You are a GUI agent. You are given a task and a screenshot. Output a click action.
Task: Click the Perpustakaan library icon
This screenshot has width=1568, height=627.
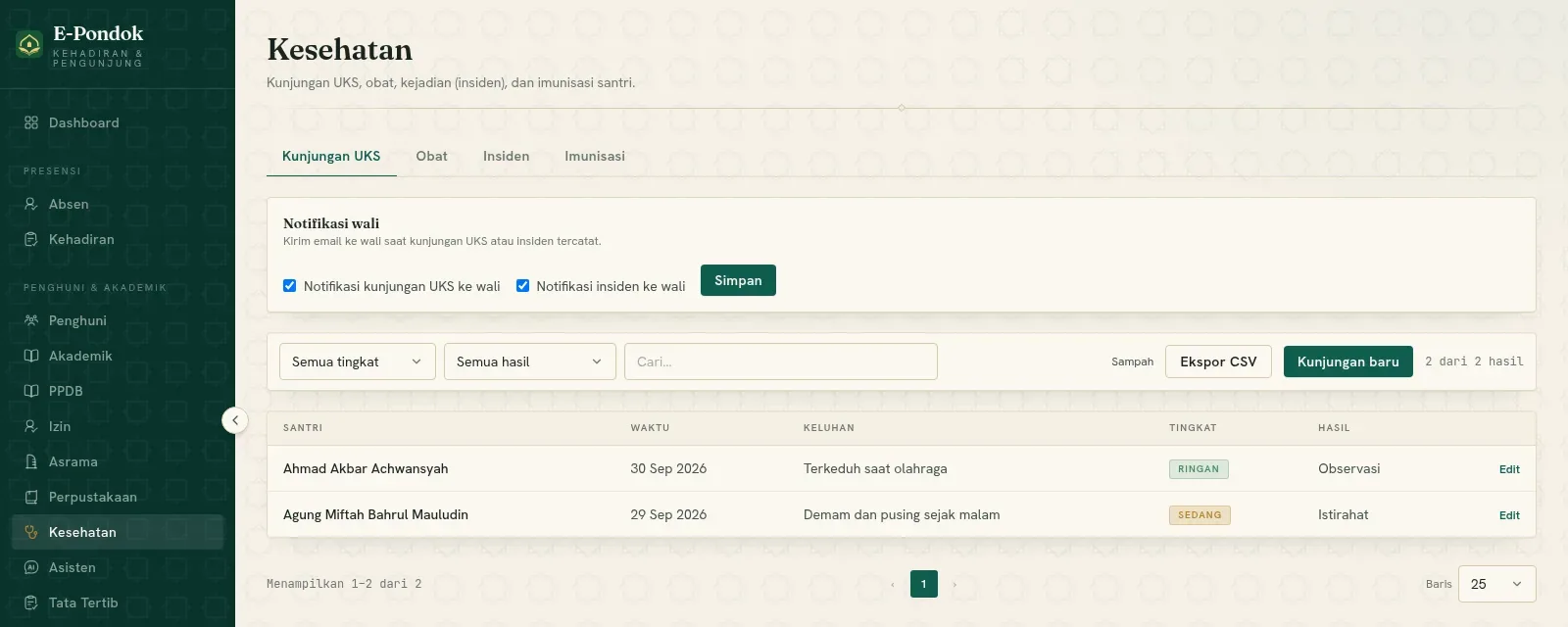tap(31, 497)
